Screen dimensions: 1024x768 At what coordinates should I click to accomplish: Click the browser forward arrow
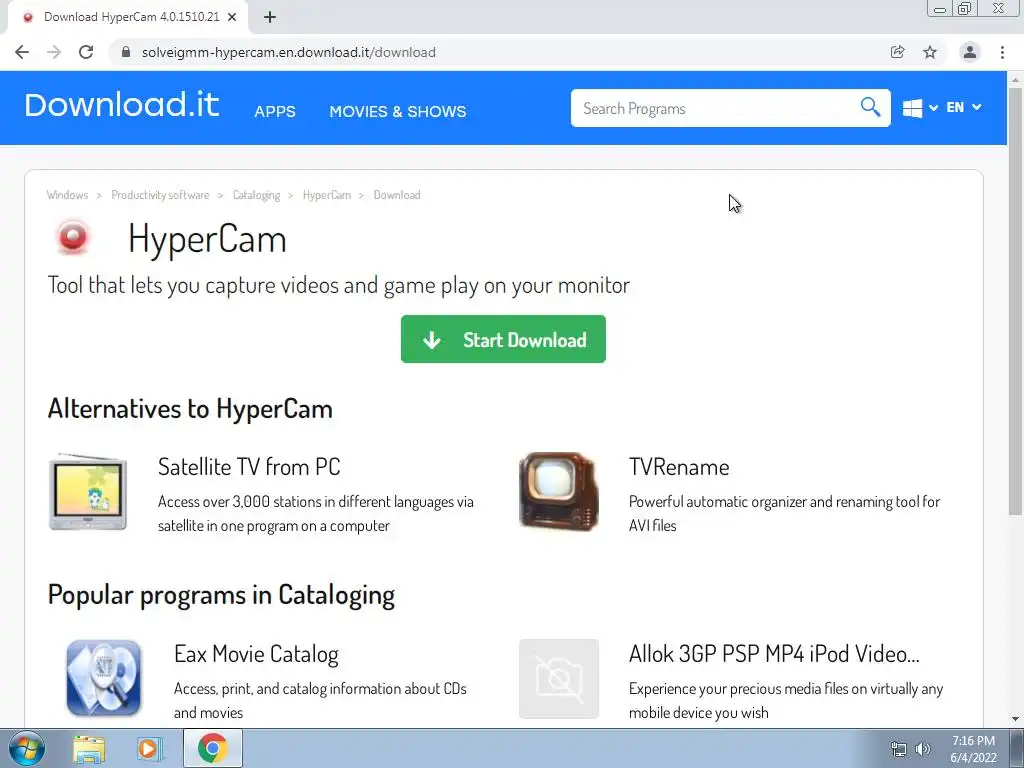pyautogui.click(x=54, y=52)
